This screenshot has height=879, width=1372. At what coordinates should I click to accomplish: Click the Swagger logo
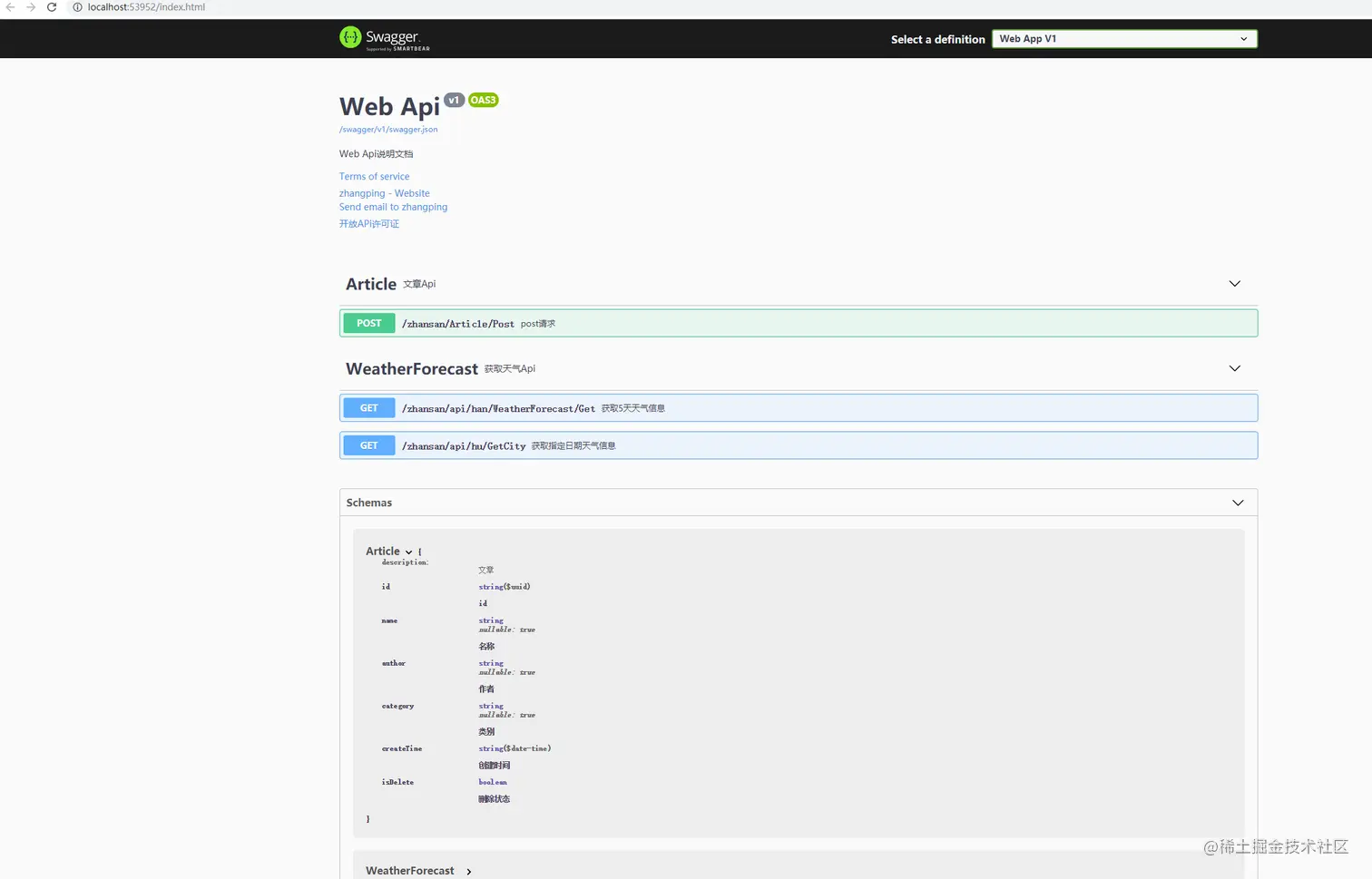pos(385,38)
